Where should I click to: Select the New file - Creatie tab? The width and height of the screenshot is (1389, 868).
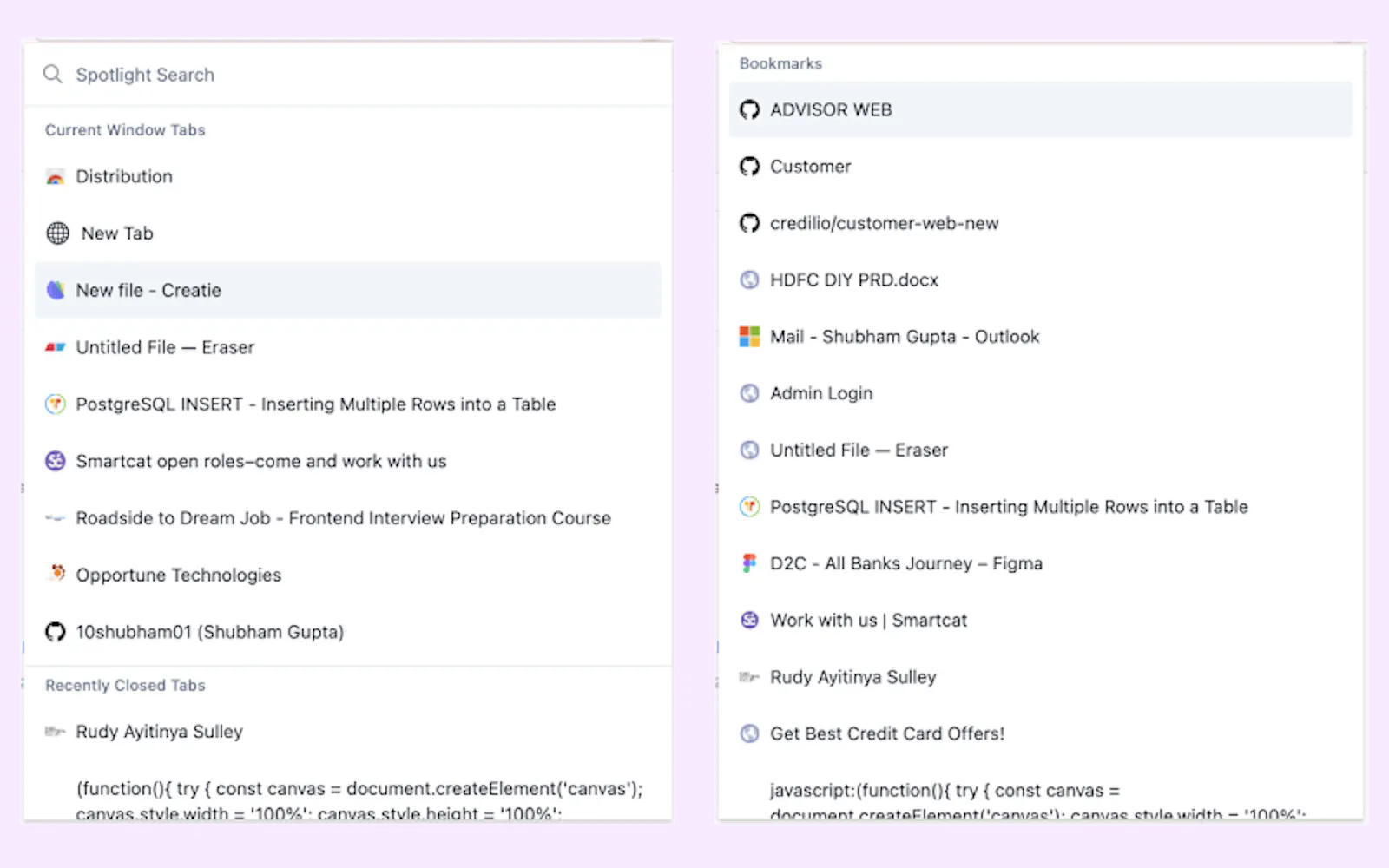click(x=347, y=290)
